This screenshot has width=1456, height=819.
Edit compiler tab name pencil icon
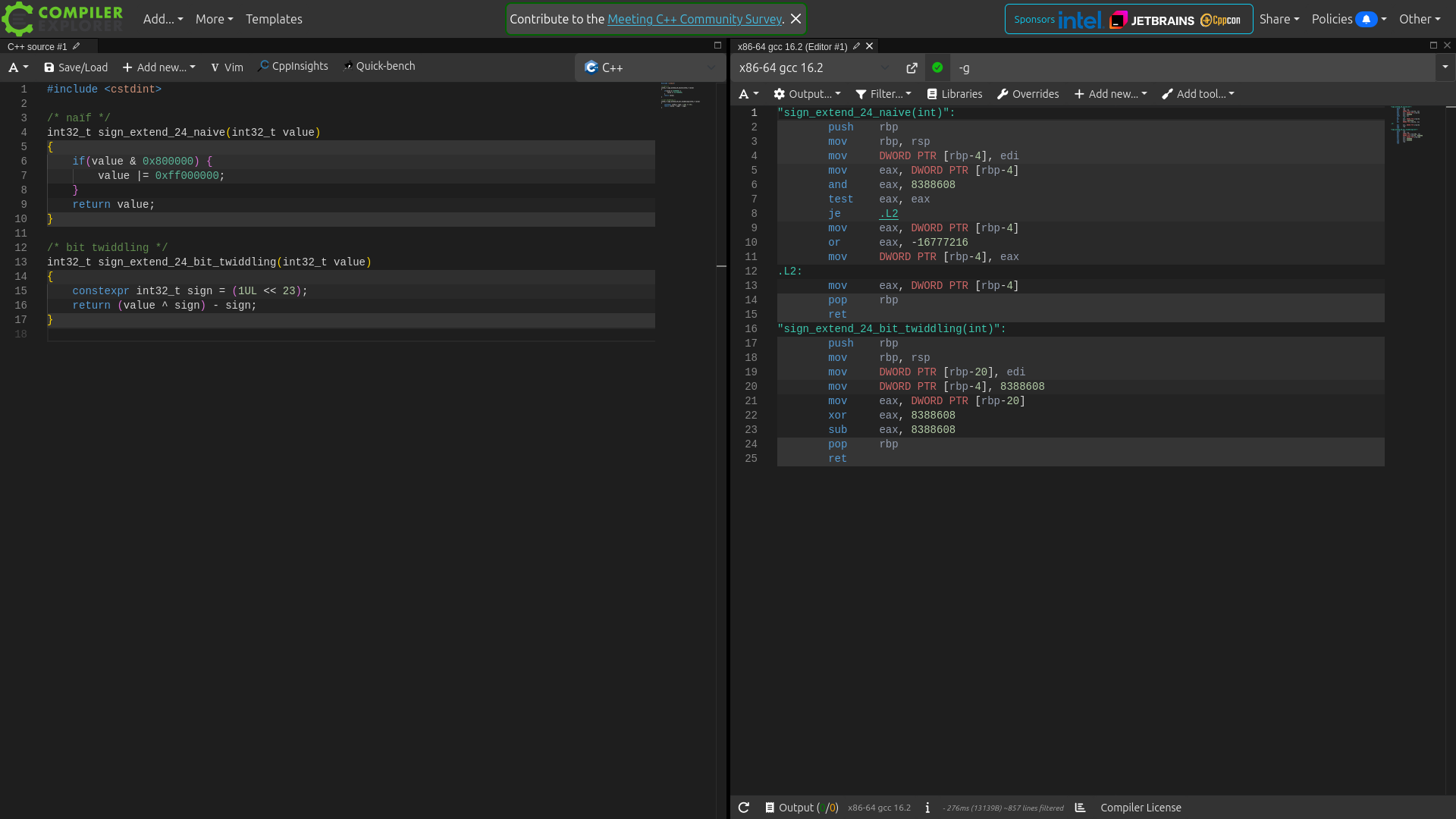[856, 46]
